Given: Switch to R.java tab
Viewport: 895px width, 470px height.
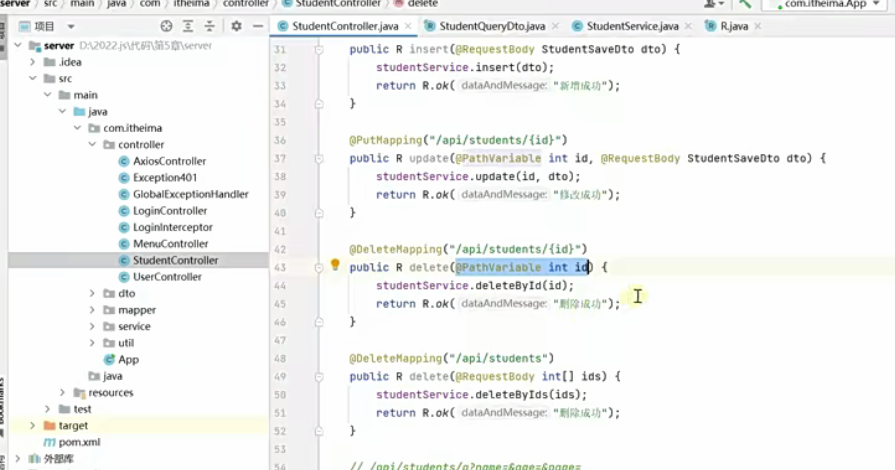Looking at the screenshot, I should point(734,26).
